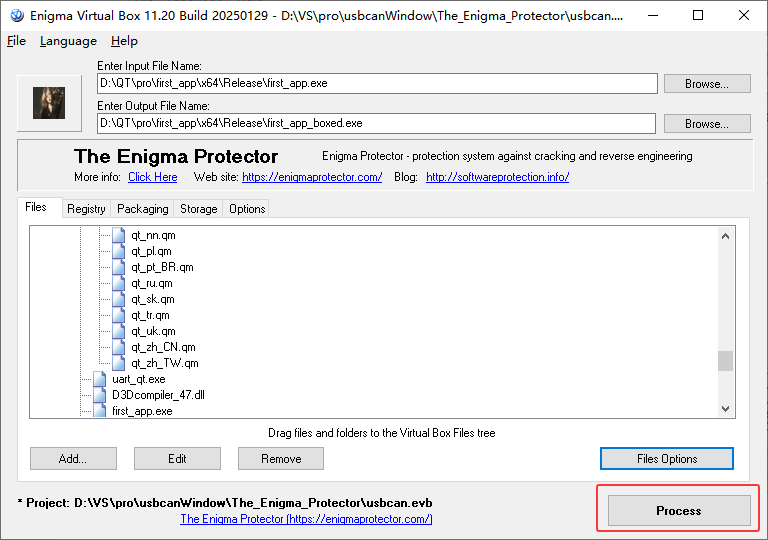768x540 pixels.
Task: Open the Help menu
Action: pyautogui.click(x=124, y=41)
